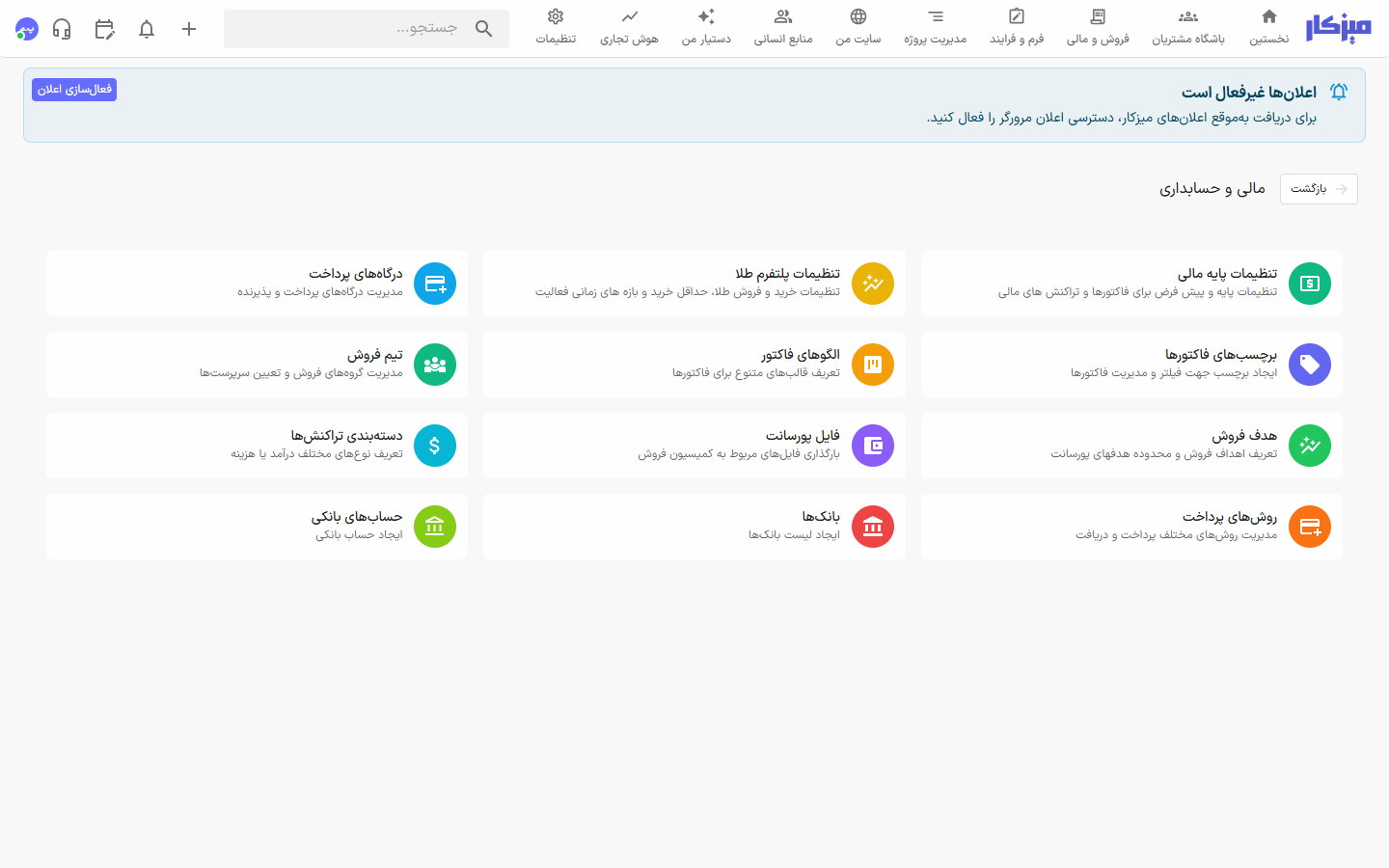Open the headset support icon
This screenshot has width=1389, height=868.
(62, 29)
